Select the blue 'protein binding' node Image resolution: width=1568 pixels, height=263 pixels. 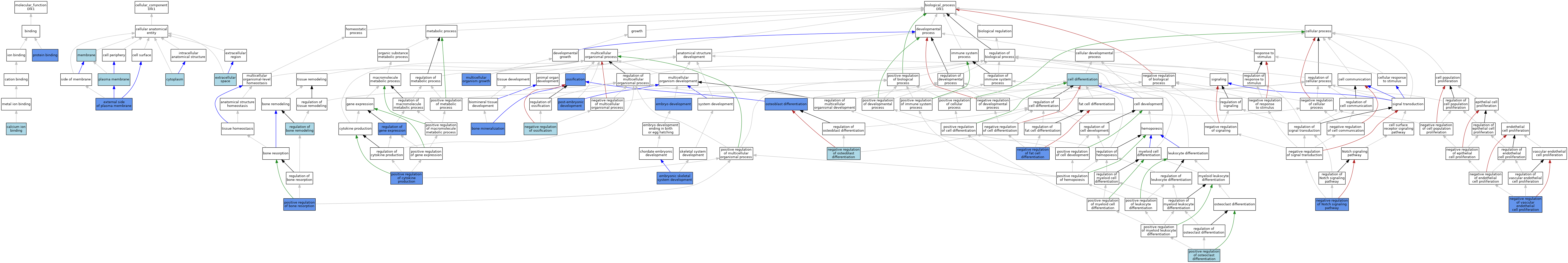coord(45,55)
